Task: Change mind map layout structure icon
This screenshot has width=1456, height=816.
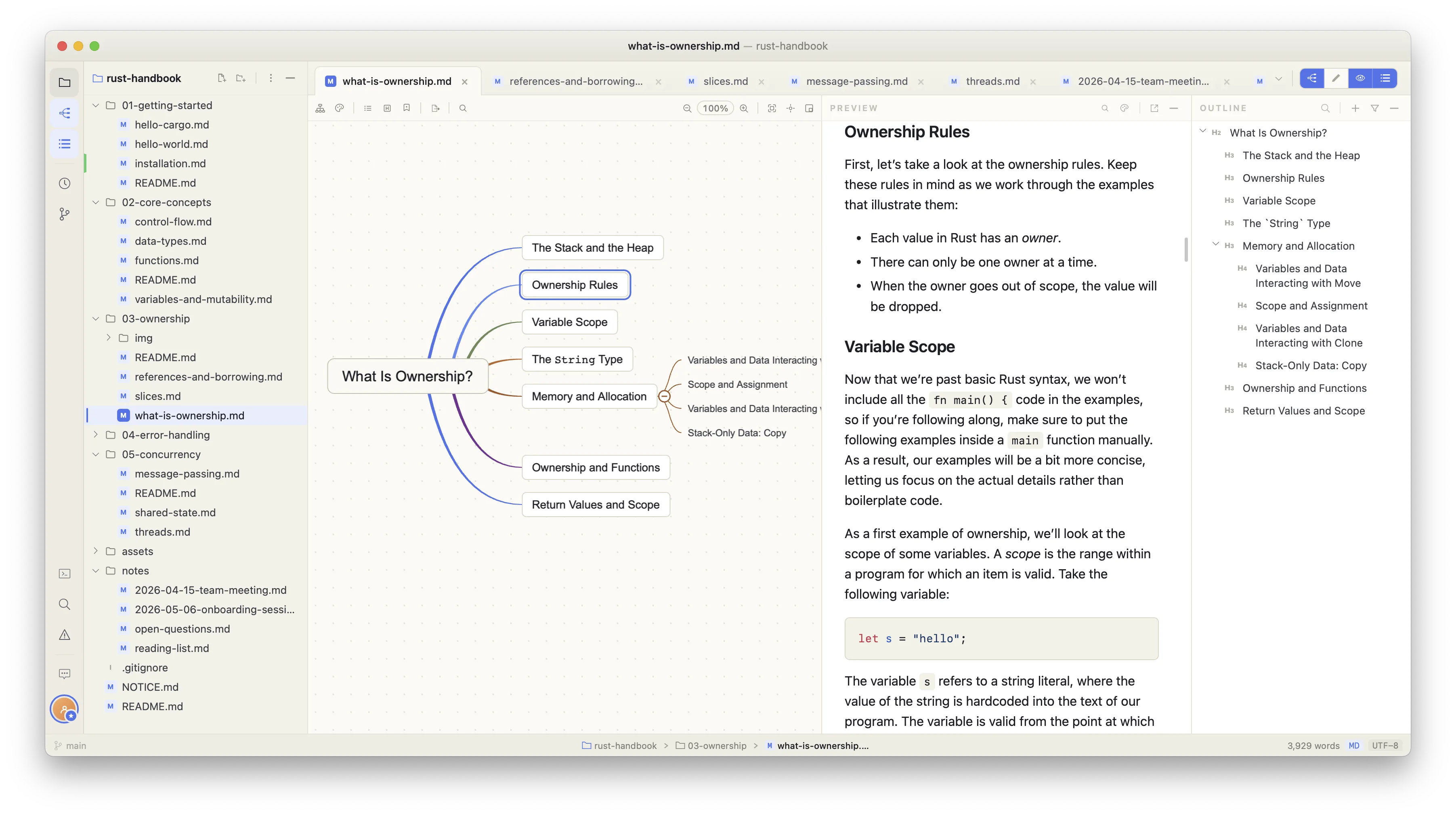Action: point(320,108)
